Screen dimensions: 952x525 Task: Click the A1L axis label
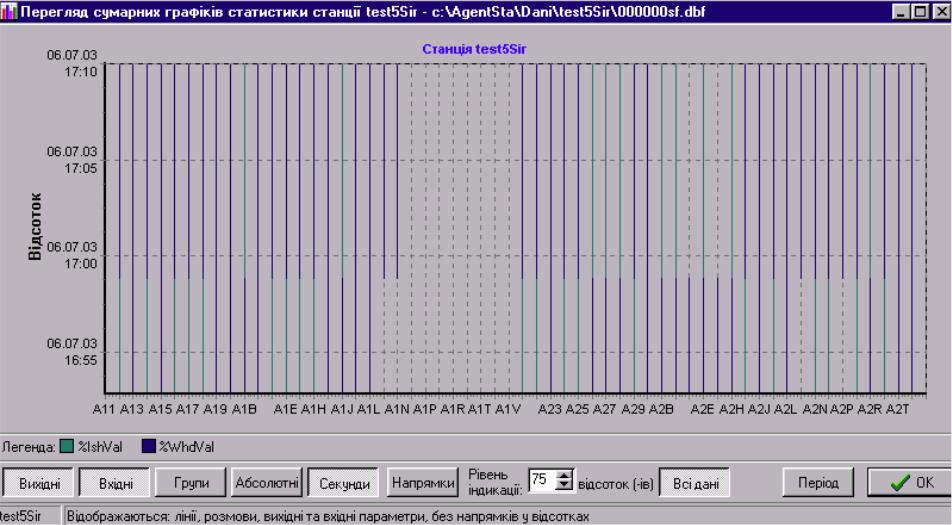[x=369, y=409]
